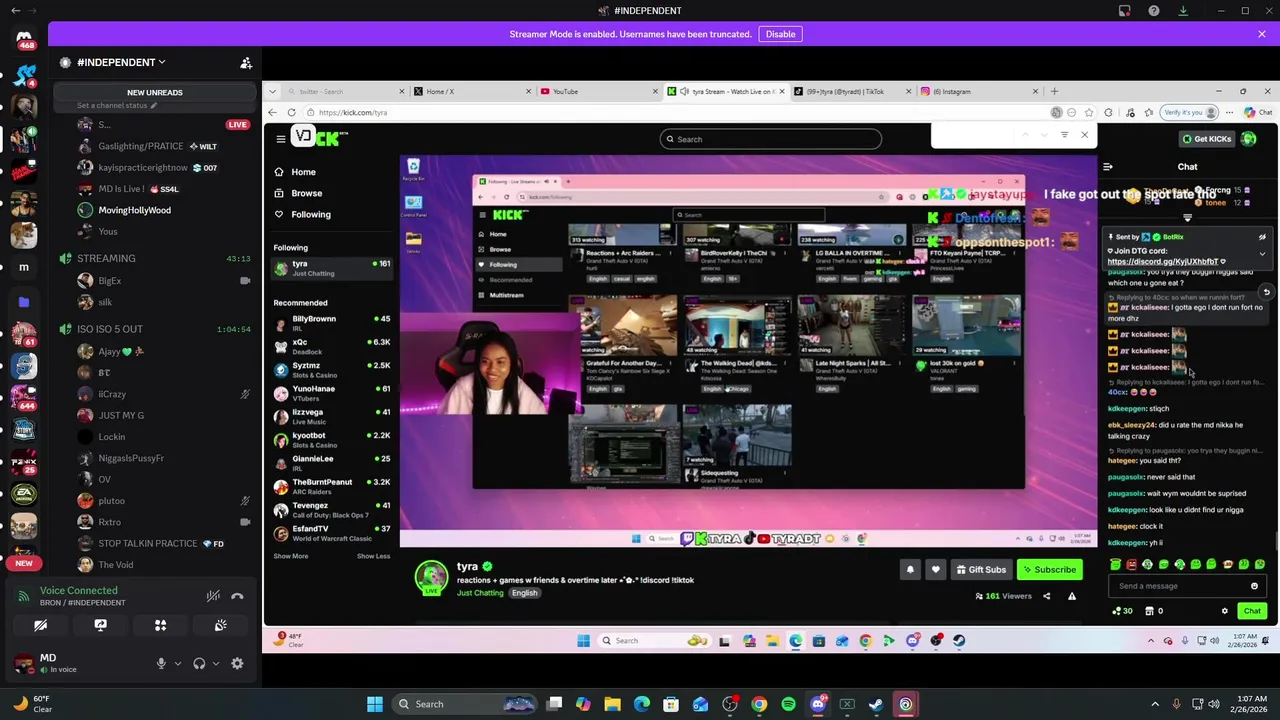Click the invite people icon beside server name
This screenshot has height=720, width=1280.
click(246, 63)
